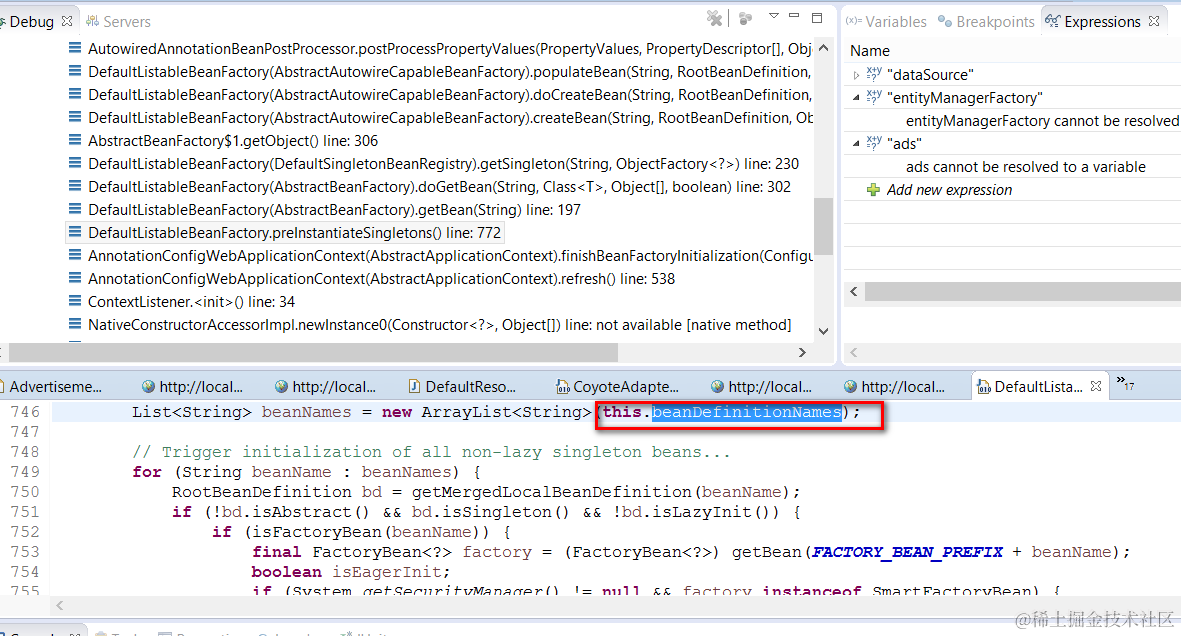Viewport: 1181px width, 636px height.
Task: Select the populateBean stack frame
Action: pyautogui.click(x=450, y=72)
